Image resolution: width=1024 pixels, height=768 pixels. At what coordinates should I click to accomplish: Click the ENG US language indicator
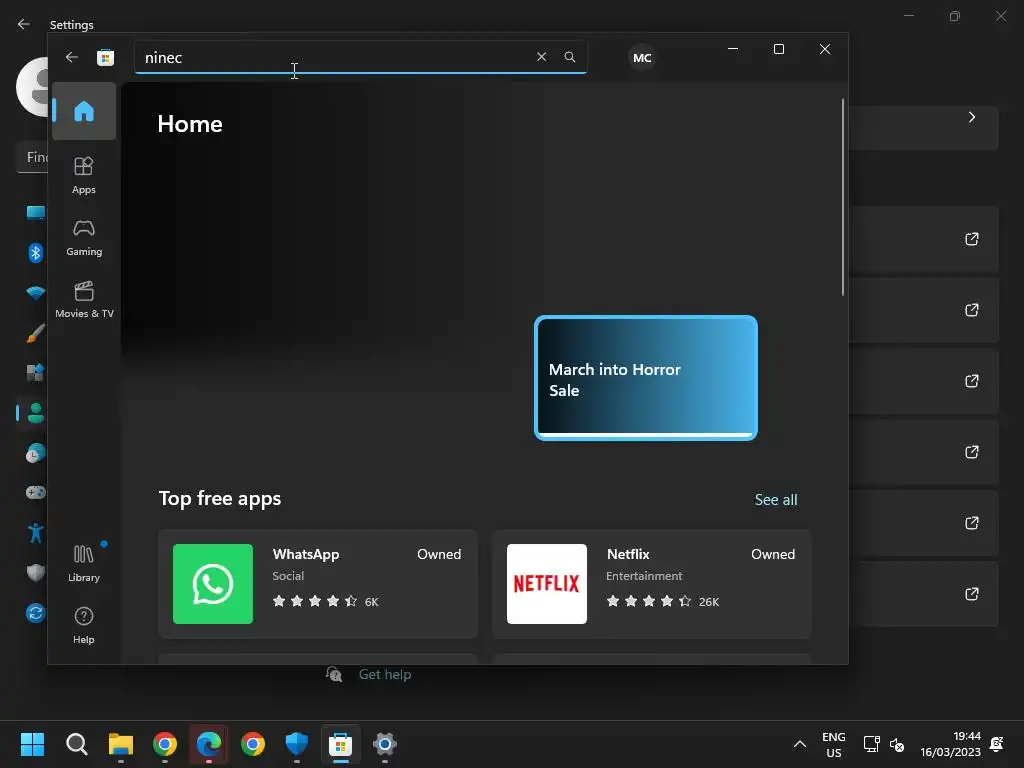tap(834, 744)
